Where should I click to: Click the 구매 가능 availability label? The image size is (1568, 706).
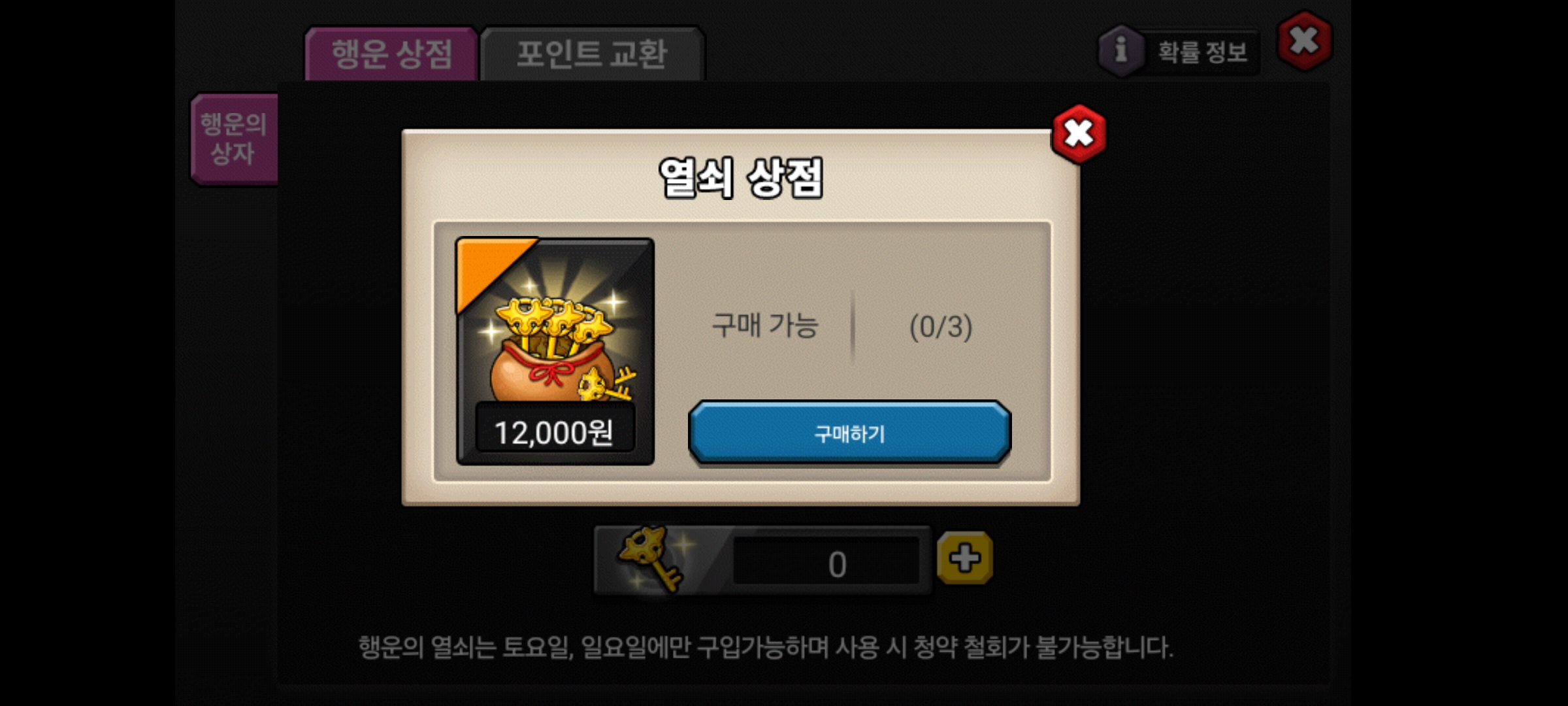pyautogui.click(x=764, y=325)
